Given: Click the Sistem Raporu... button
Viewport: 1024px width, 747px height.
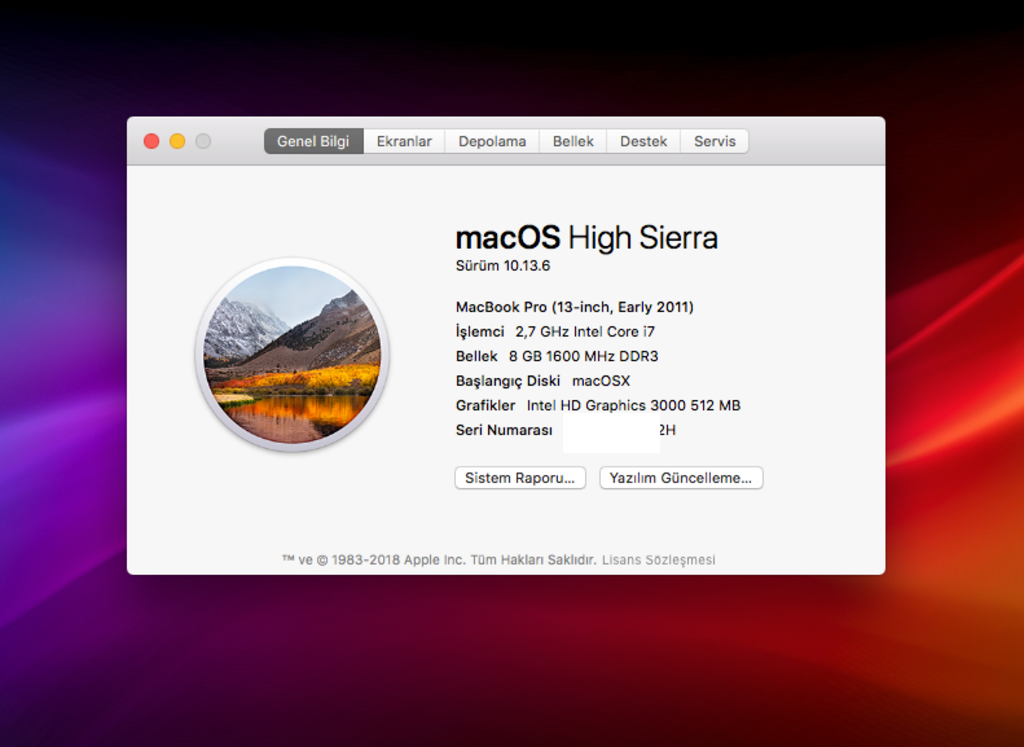Looking at the screenshot, I should [520, 478].
